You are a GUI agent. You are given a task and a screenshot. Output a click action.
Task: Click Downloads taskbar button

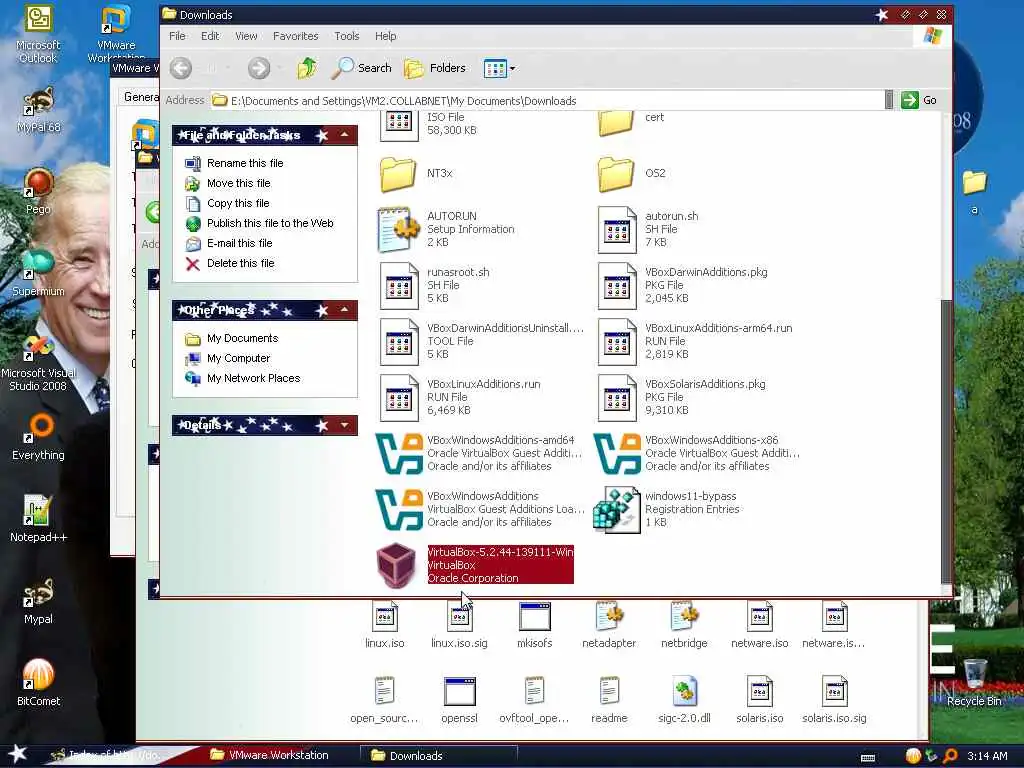(x=439, y=756)
